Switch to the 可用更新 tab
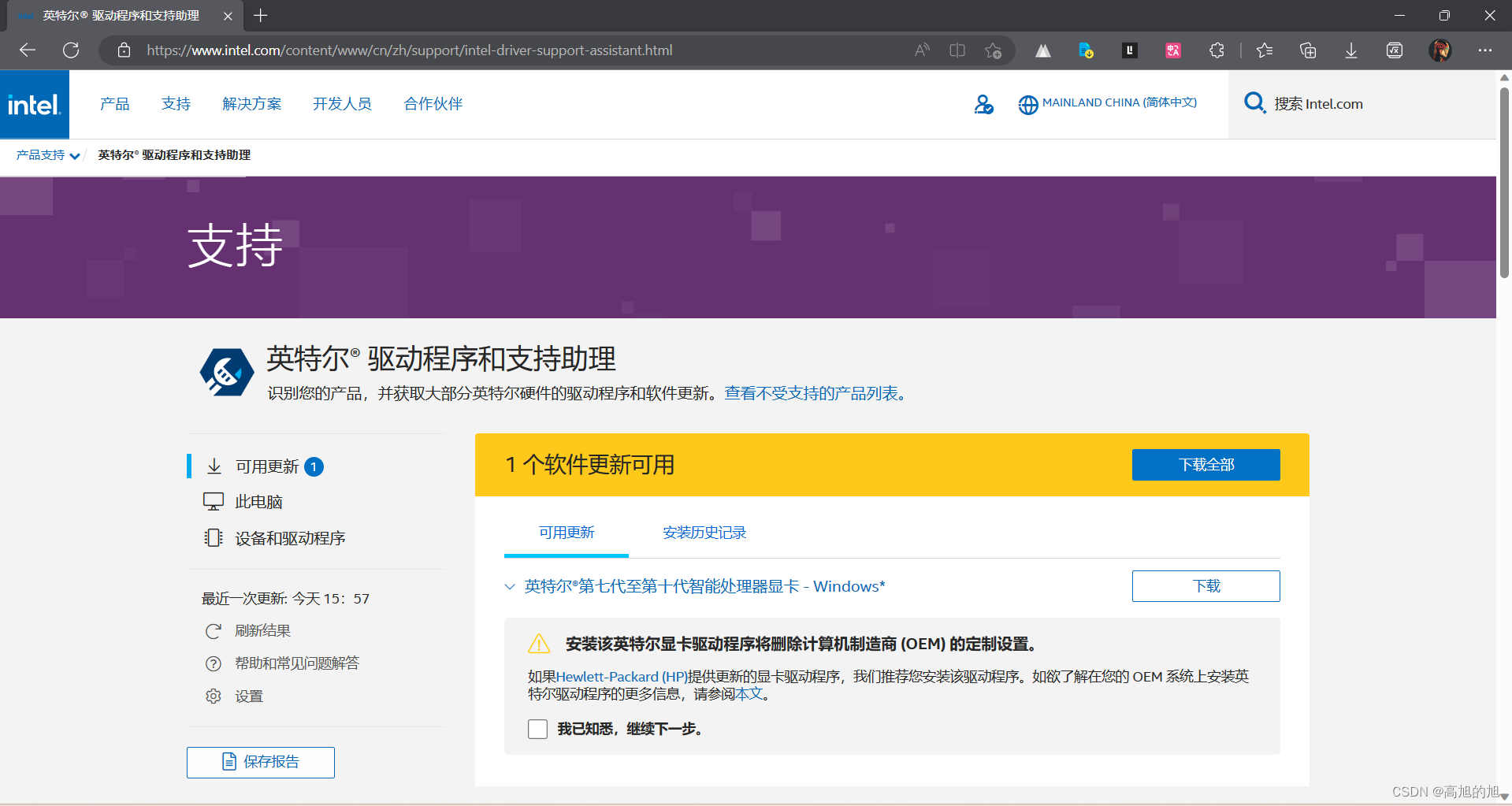Screen dimensions: 1512x806 point(567,533)
